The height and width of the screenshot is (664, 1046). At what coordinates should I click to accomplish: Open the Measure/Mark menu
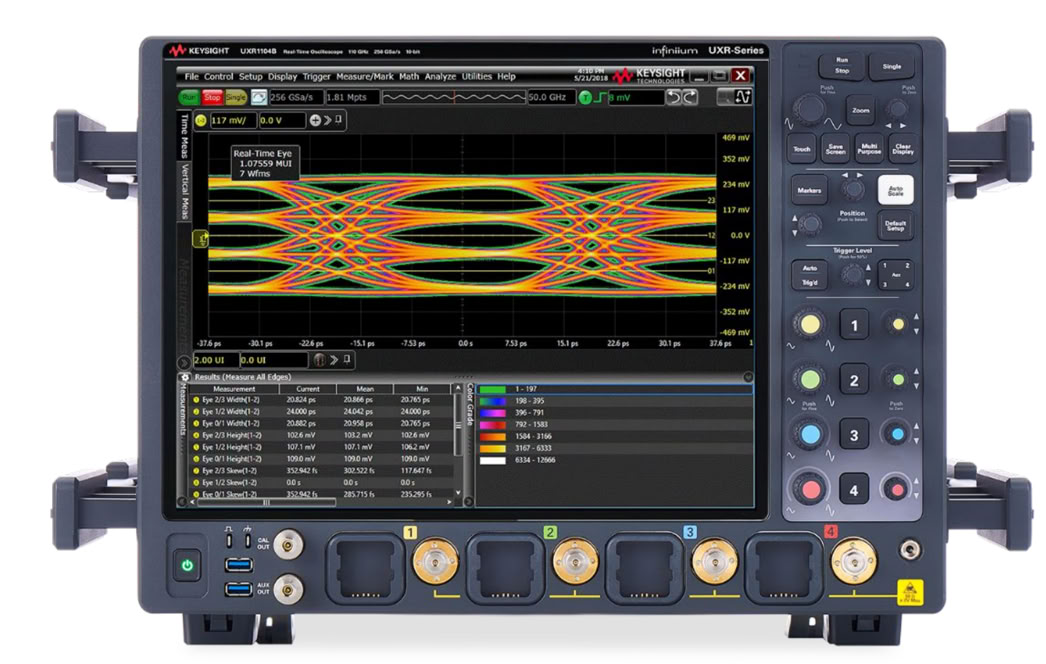pyautogui.click(x=365, y=77)
